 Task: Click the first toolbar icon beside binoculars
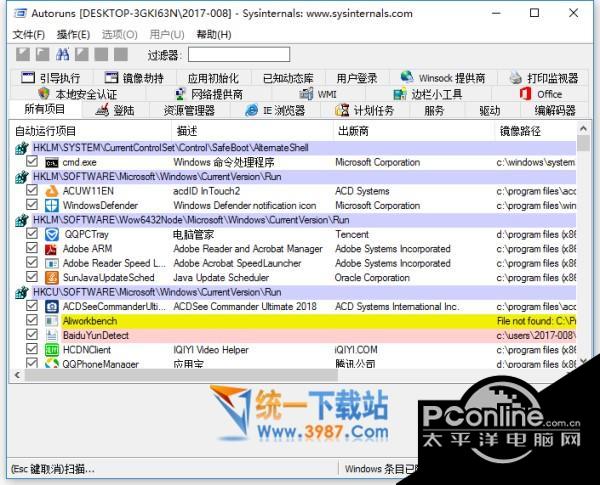tap(23, 54)
